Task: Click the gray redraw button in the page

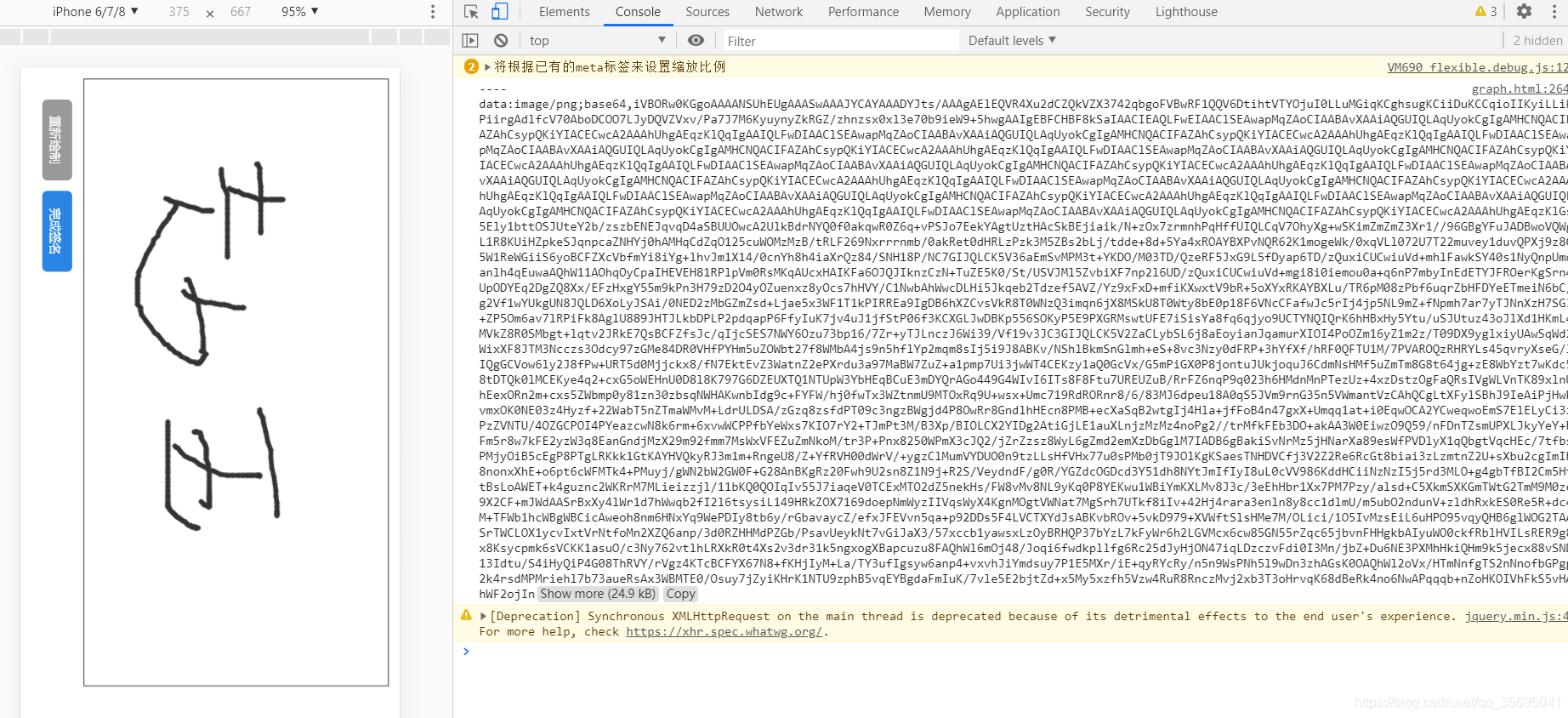Action: 57,140
